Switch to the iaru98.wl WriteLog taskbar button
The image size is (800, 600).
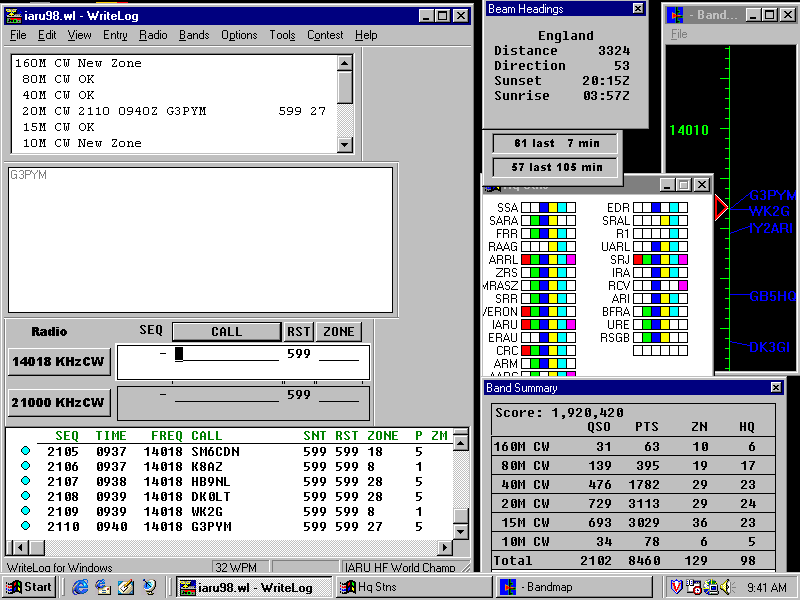click(x=254, y=587)
